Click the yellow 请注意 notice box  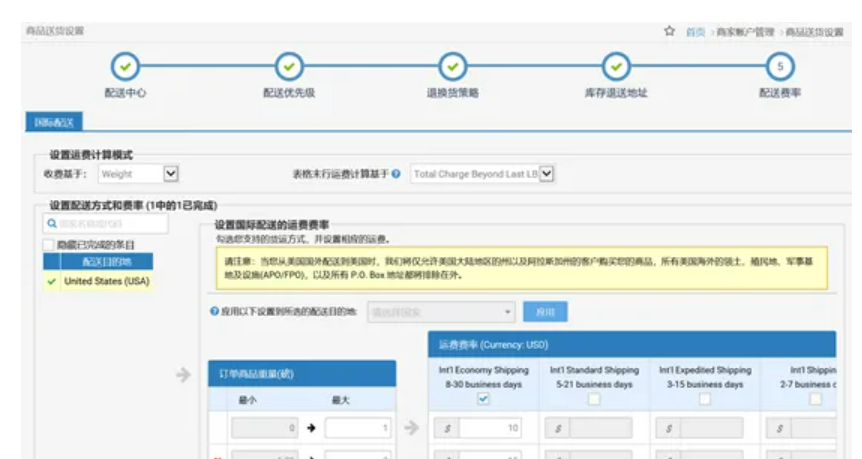coord(522,268)
